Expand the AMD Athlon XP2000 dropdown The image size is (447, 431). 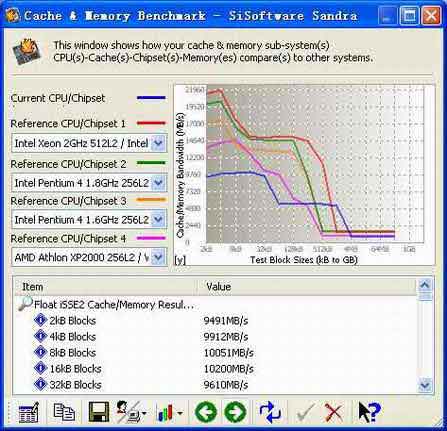(x=158, y=257)
